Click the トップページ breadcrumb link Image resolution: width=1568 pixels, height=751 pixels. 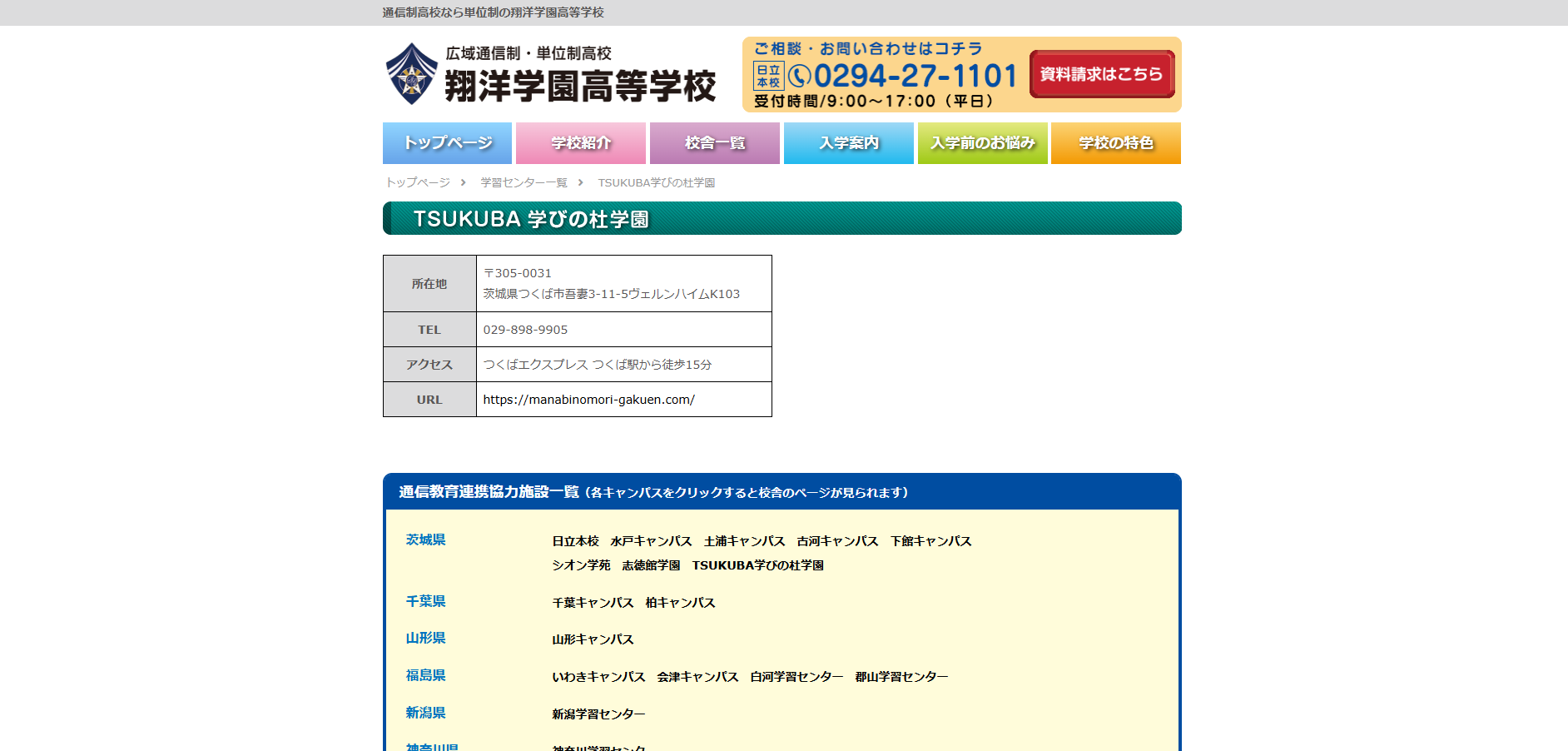418,182
